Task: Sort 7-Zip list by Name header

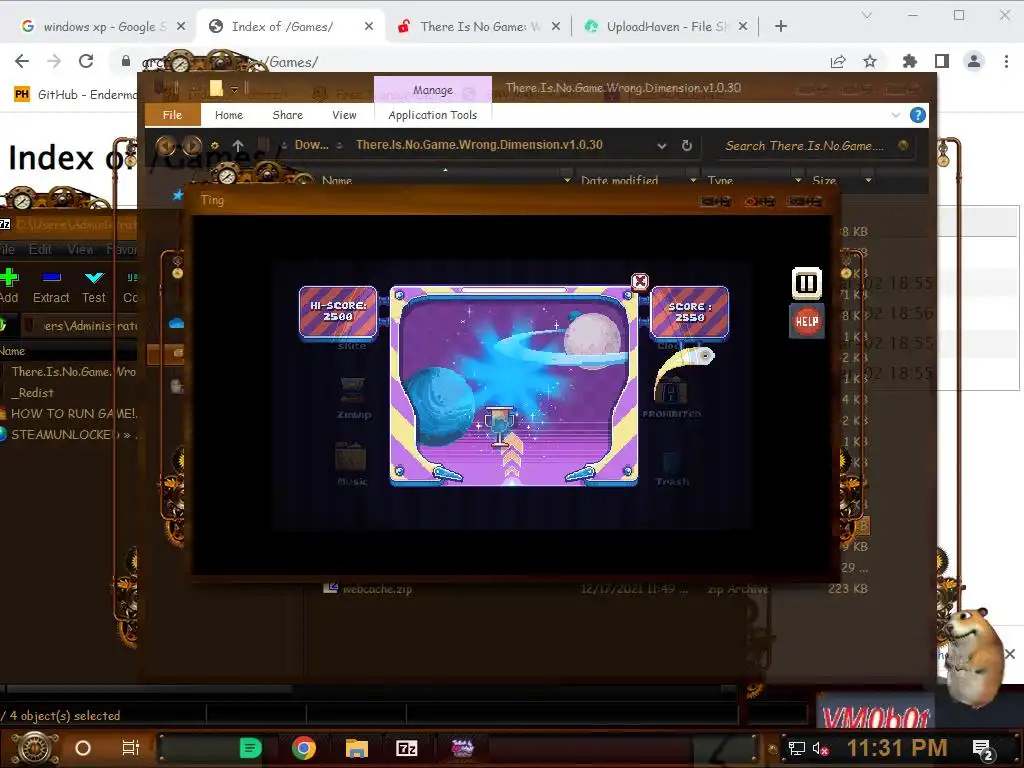Action: pyautogui.click(x=12, y=351)
